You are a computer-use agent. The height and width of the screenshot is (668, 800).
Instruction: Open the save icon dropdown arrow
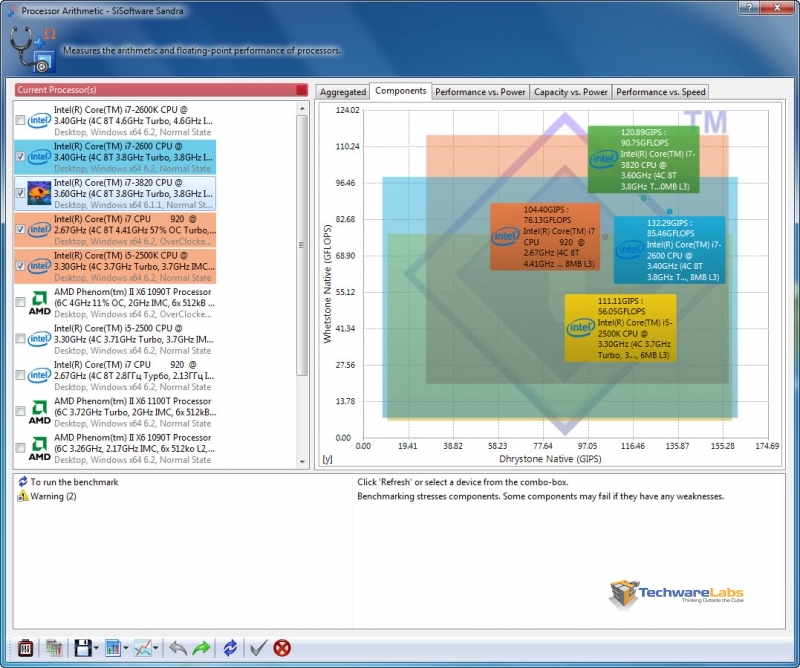point(96,649)
